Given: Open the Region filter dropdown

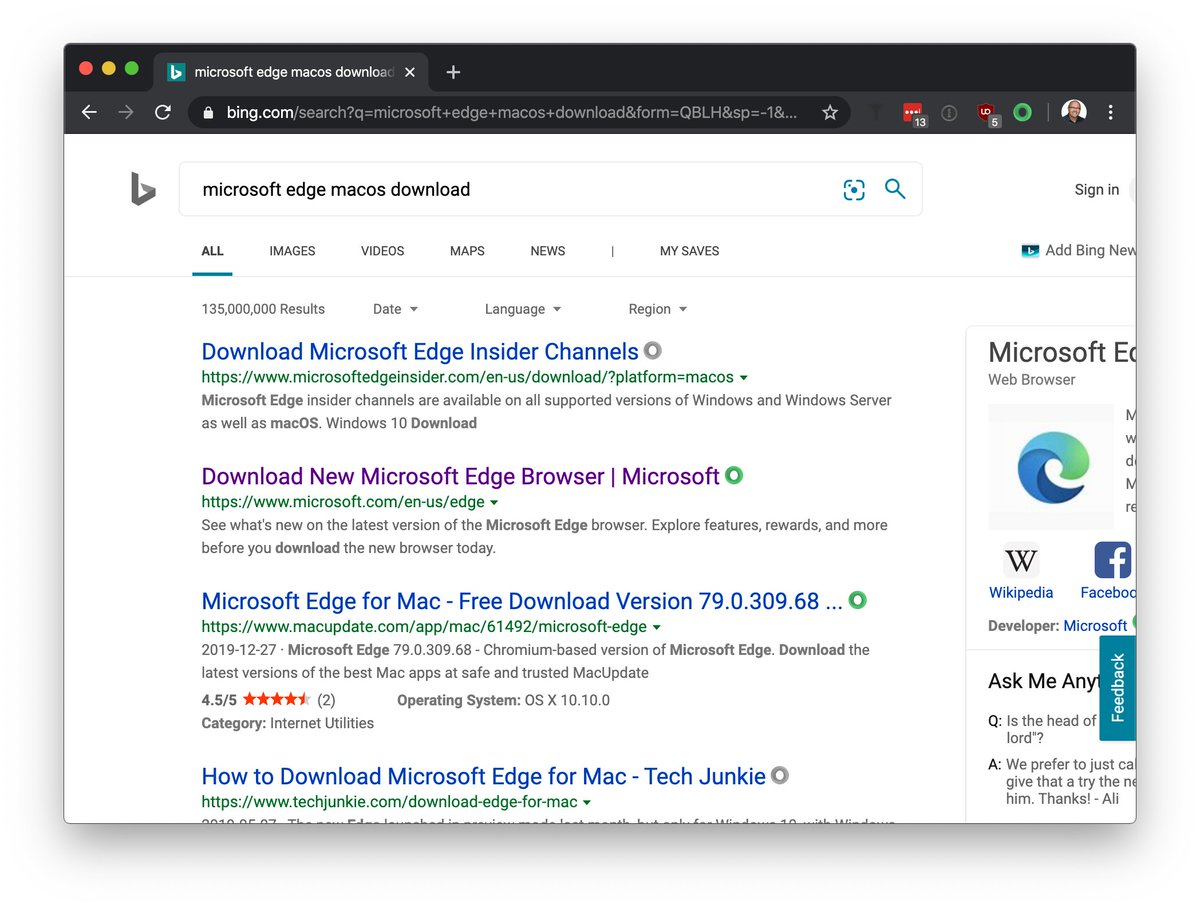Looking at the screenshot, I should pos(657,309).
